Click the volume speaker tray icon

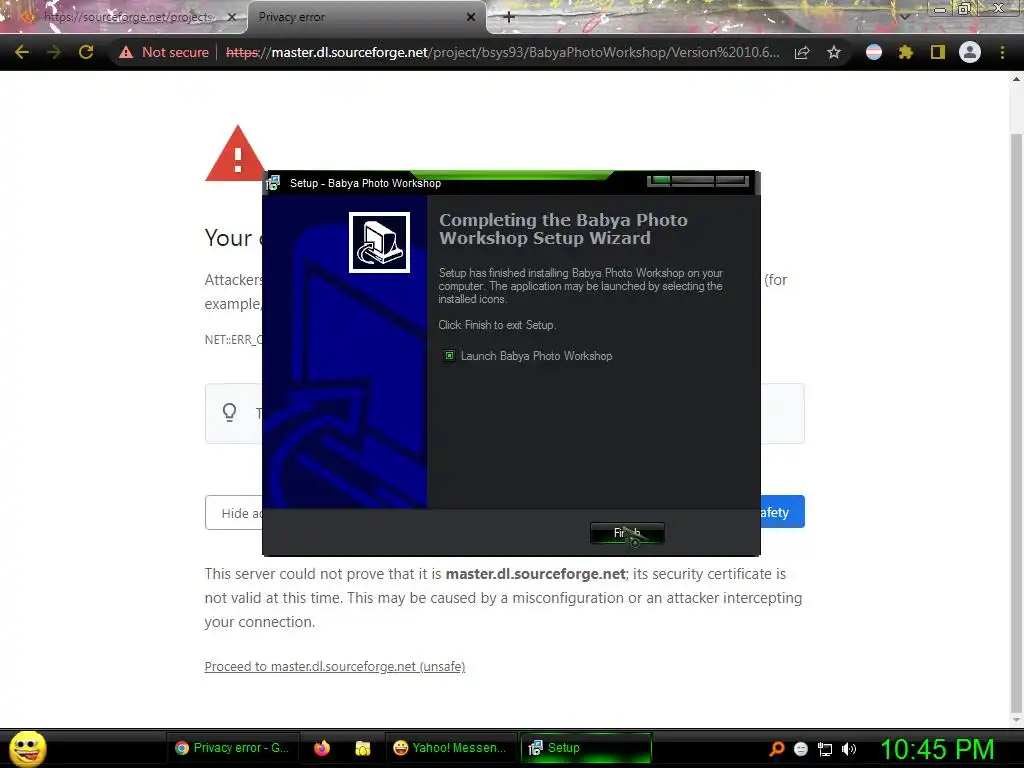(848, 749)
